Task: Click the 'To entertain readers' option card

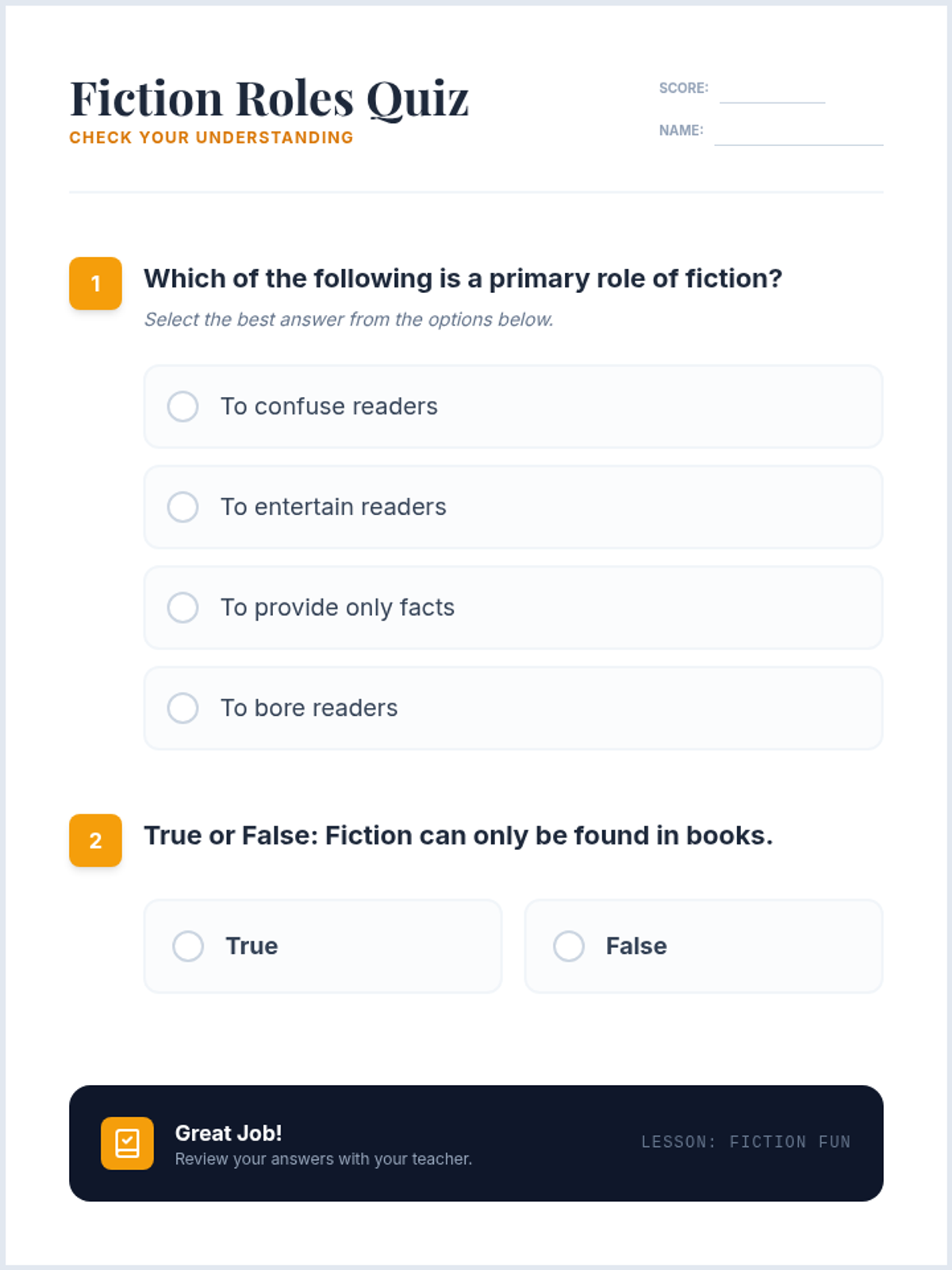Action: (x=513, y=506)
